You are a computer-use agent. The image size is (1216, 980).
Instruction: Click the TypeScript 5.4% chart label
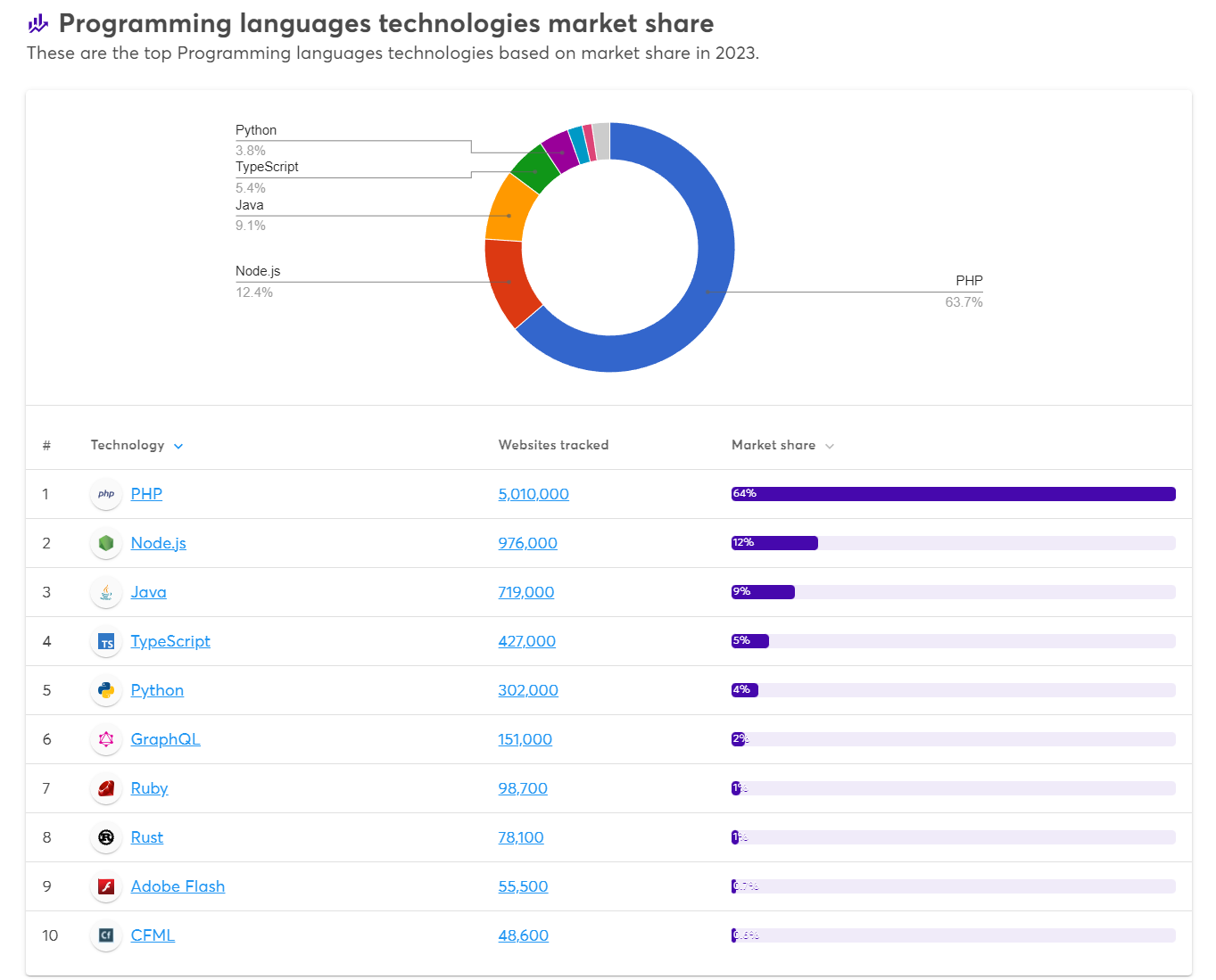(x=267, y=177)
